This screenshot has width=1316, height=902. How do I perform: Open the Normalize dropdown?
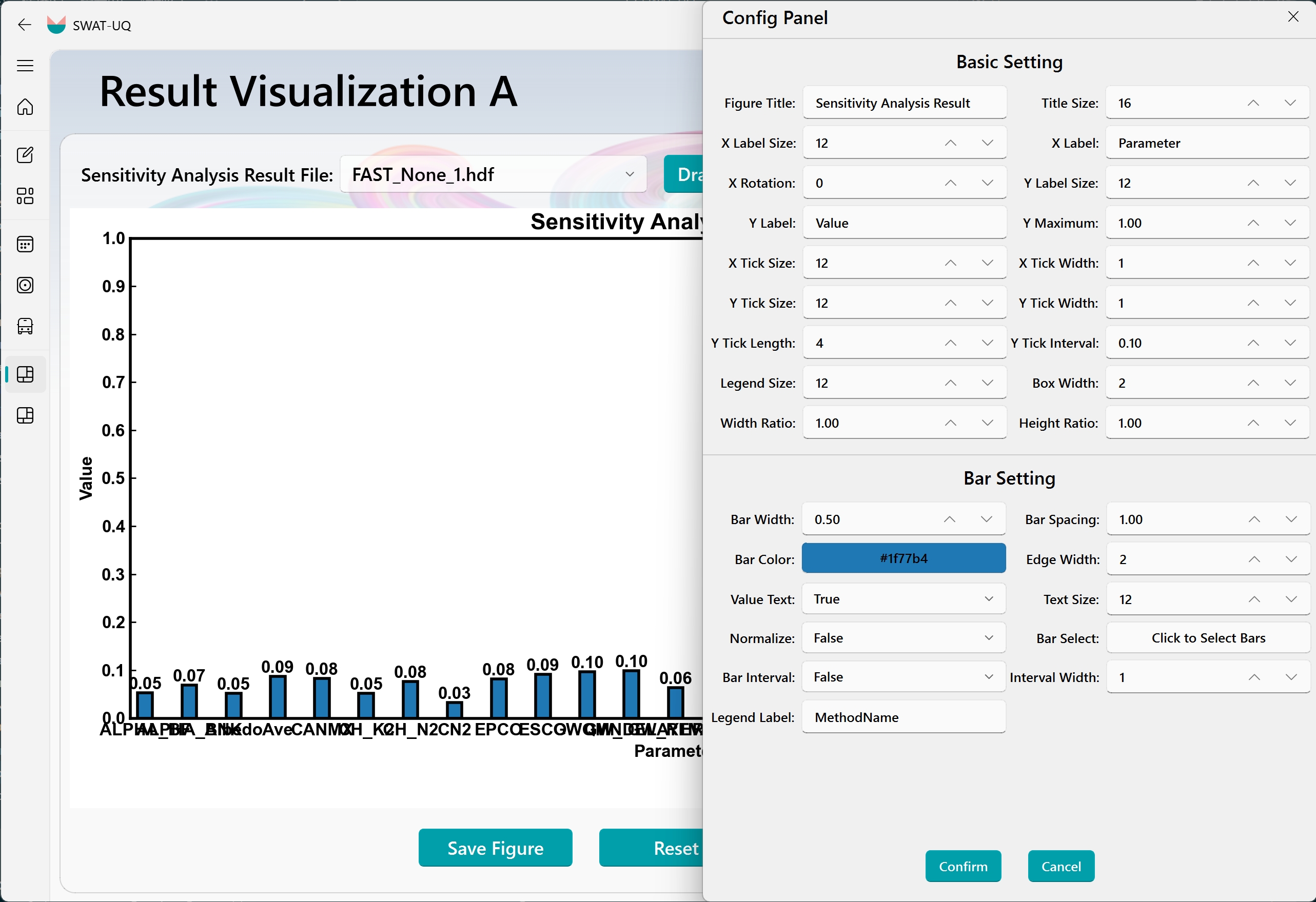(904, 638)
